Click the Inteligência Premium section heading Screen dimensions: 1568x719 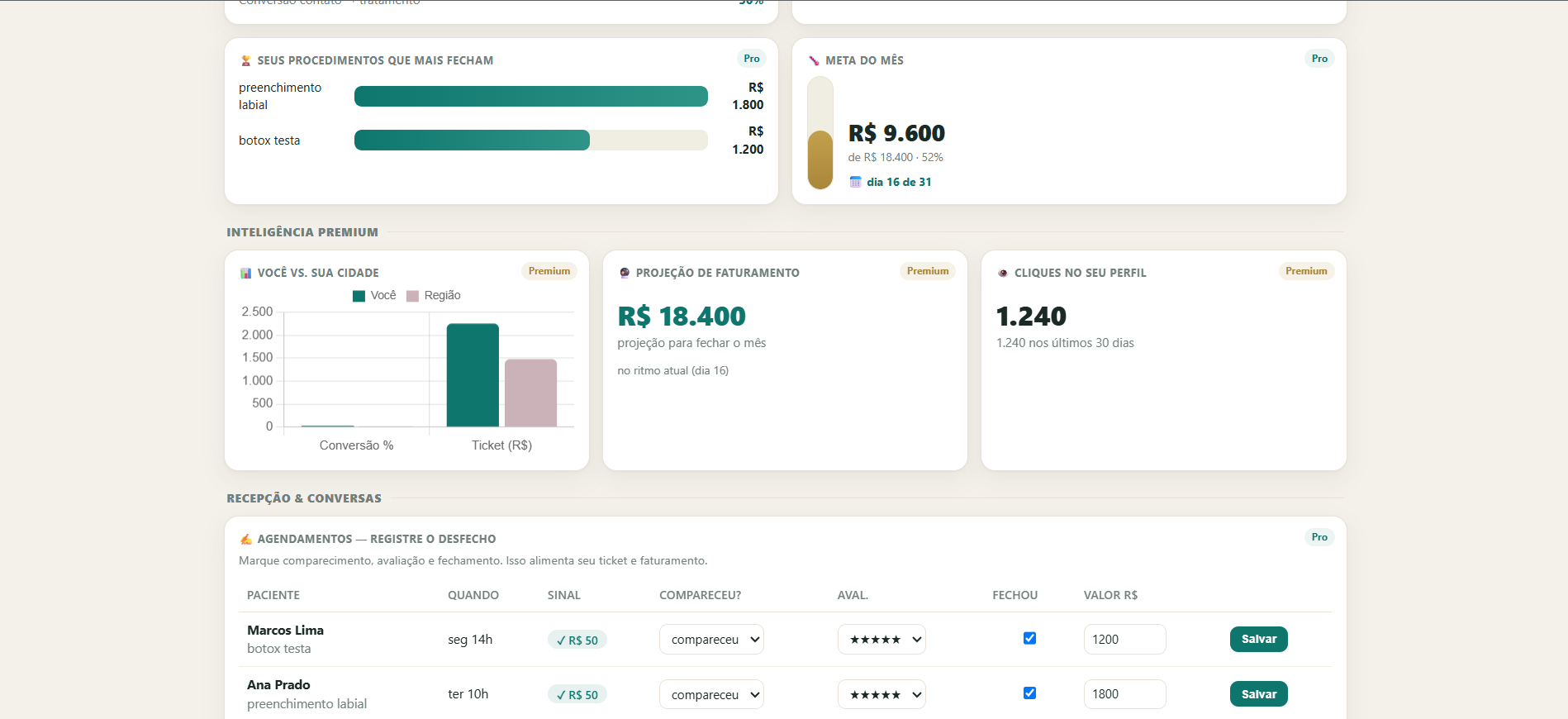[x=302, y=232]
